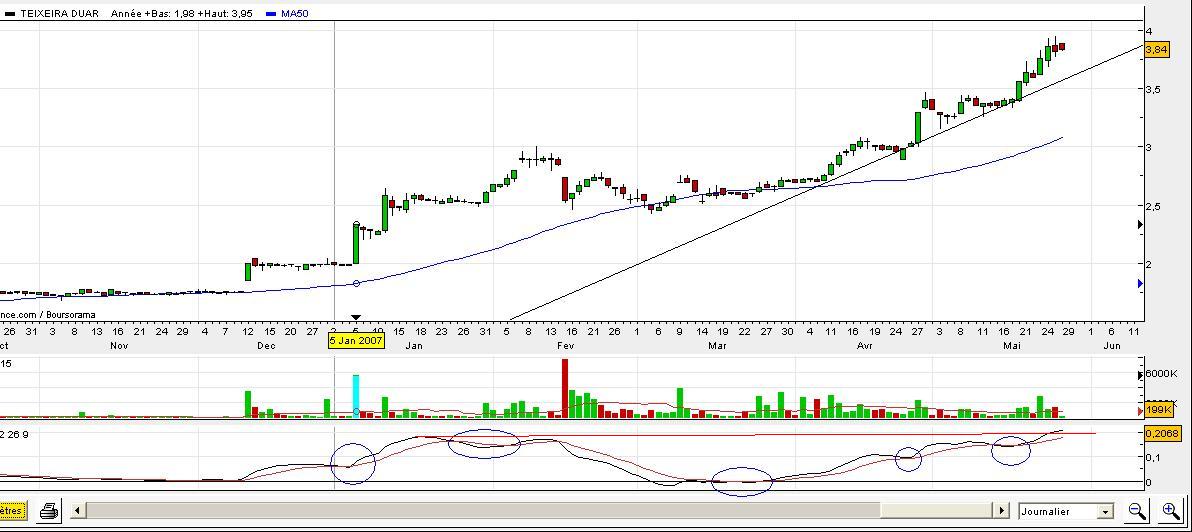This screenshot has width=1192, height=532.
Task: Click the horizontal scrollbar thumb
Action: pos(937,511)
